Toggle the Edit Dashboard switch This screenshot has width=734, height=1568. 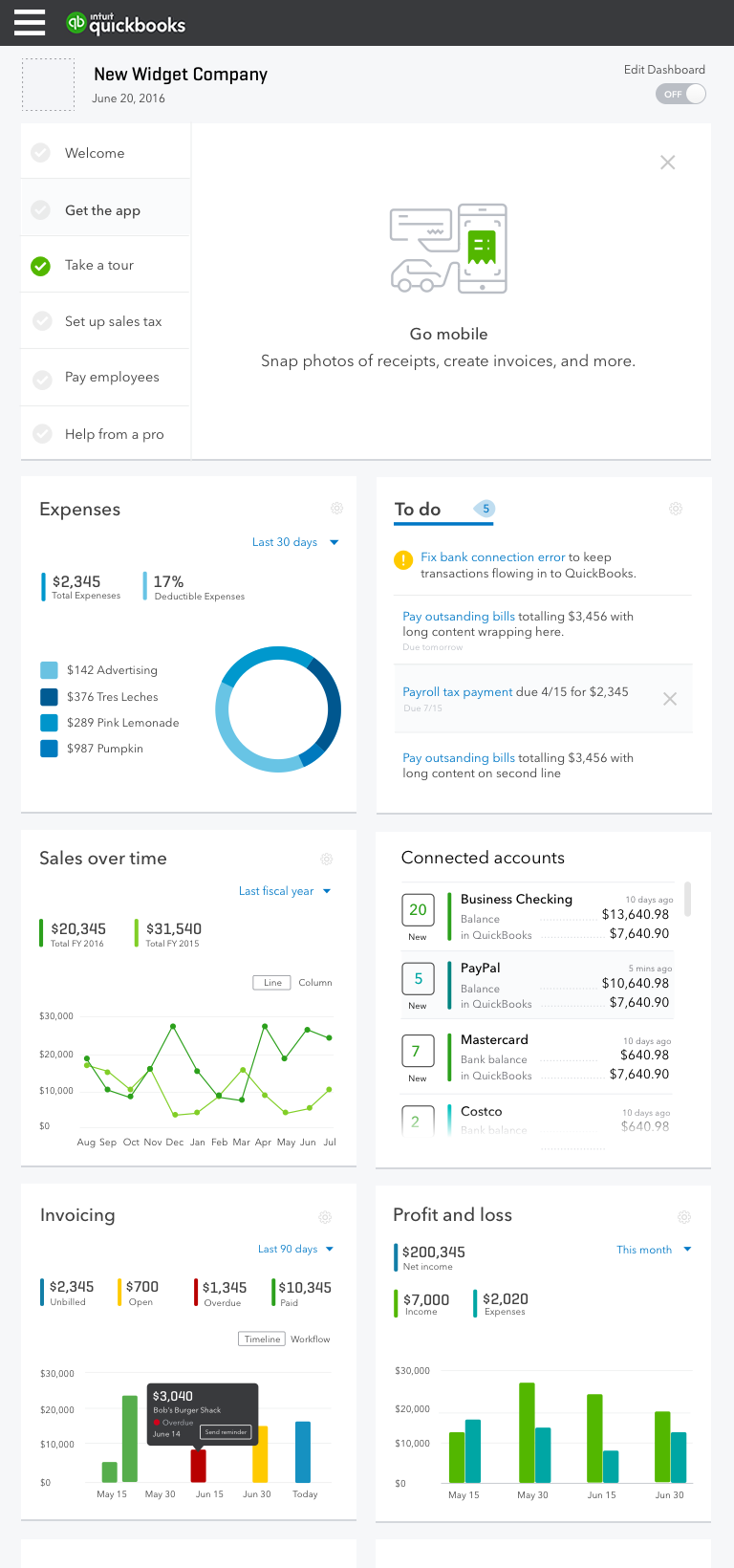(x=680, y=94)
